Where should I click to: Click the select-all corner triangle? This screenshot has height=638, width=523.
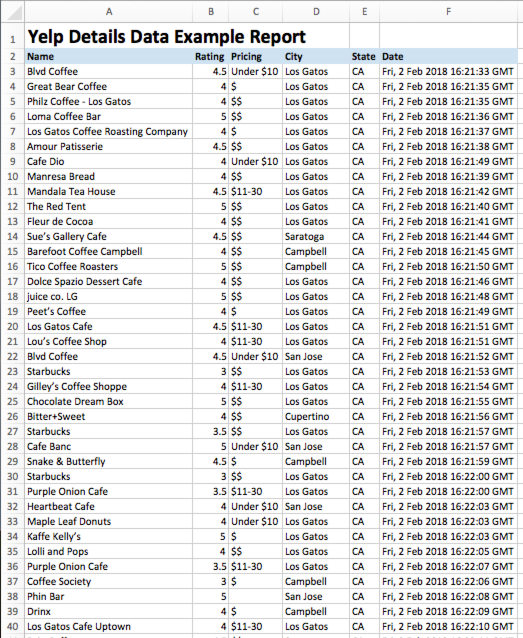click(x=13, y=12)
